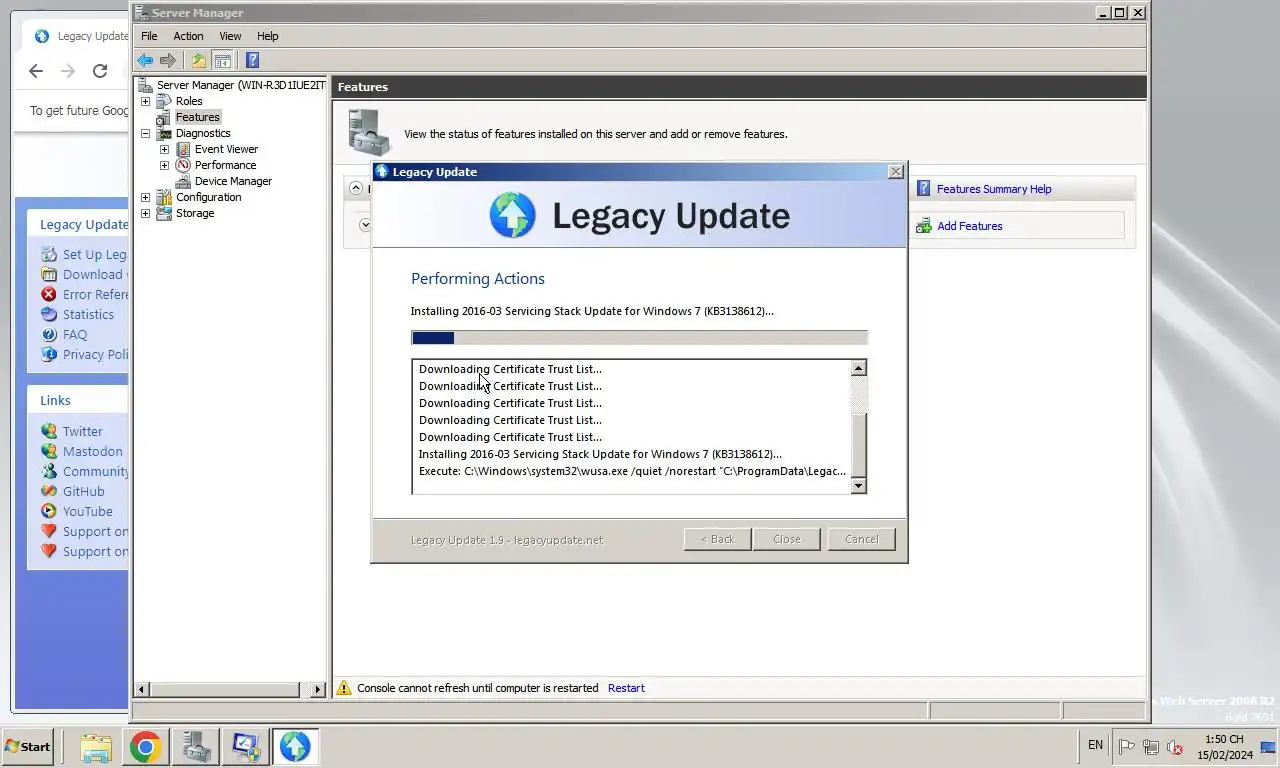Click the Twitter link in browser sidebar
The image size is (1280, 768).
pos(82,431)
